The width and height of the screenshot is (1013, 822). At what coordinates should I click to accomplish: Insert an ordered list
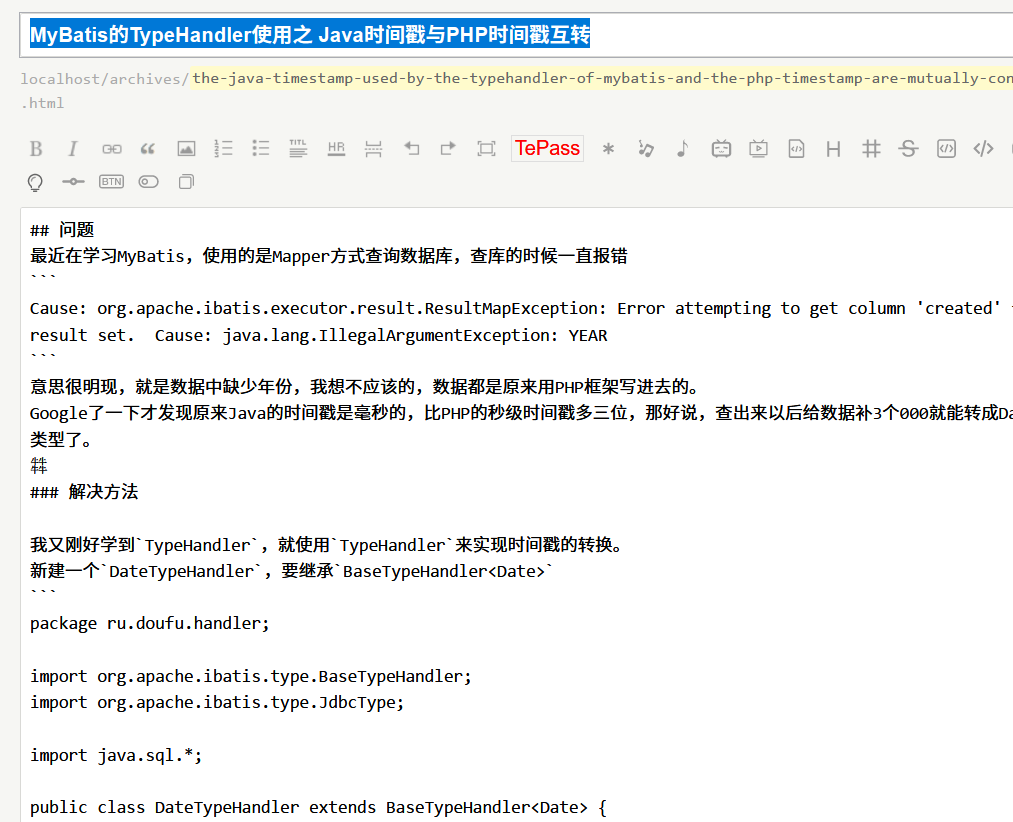[223, 148]
